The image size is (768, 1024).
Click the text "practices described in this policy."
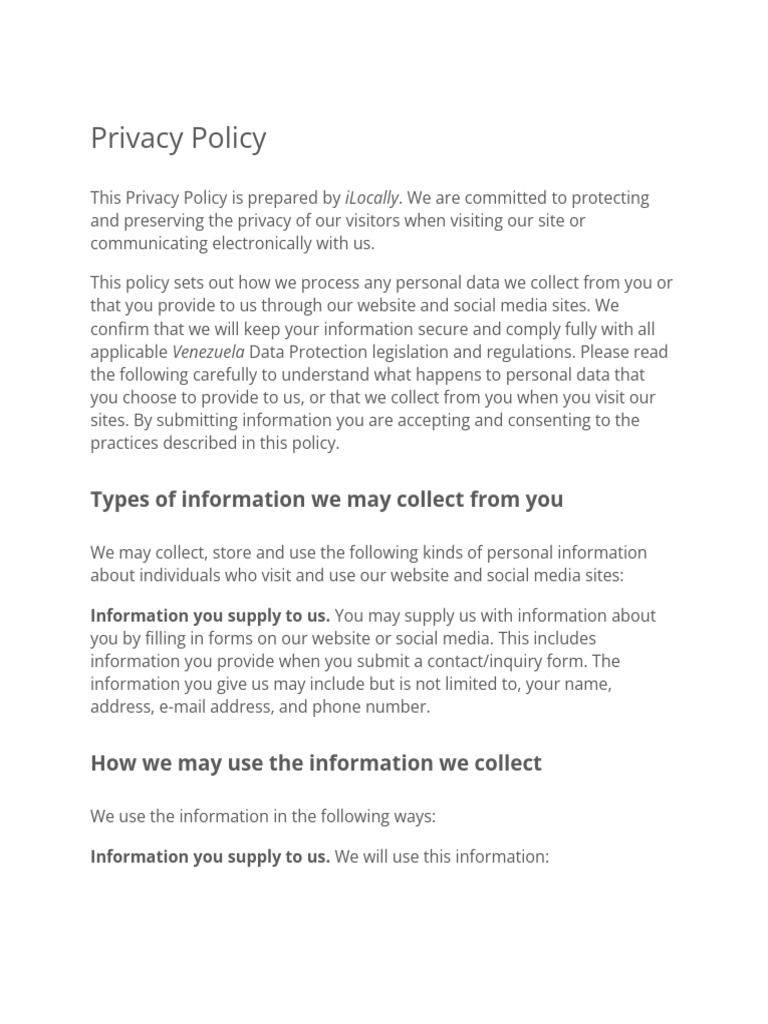tap(215, 443)
